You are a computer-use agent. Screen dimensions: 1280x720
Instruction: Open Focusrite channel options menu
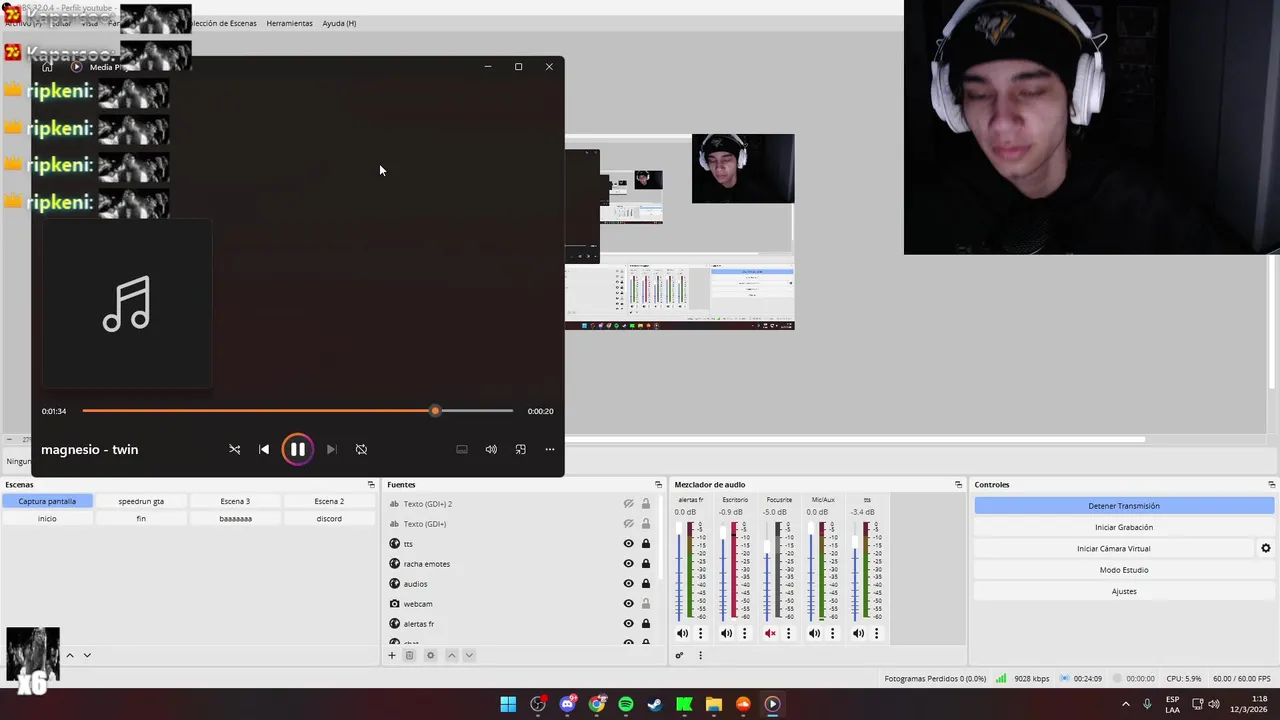(x=788, y=633)
